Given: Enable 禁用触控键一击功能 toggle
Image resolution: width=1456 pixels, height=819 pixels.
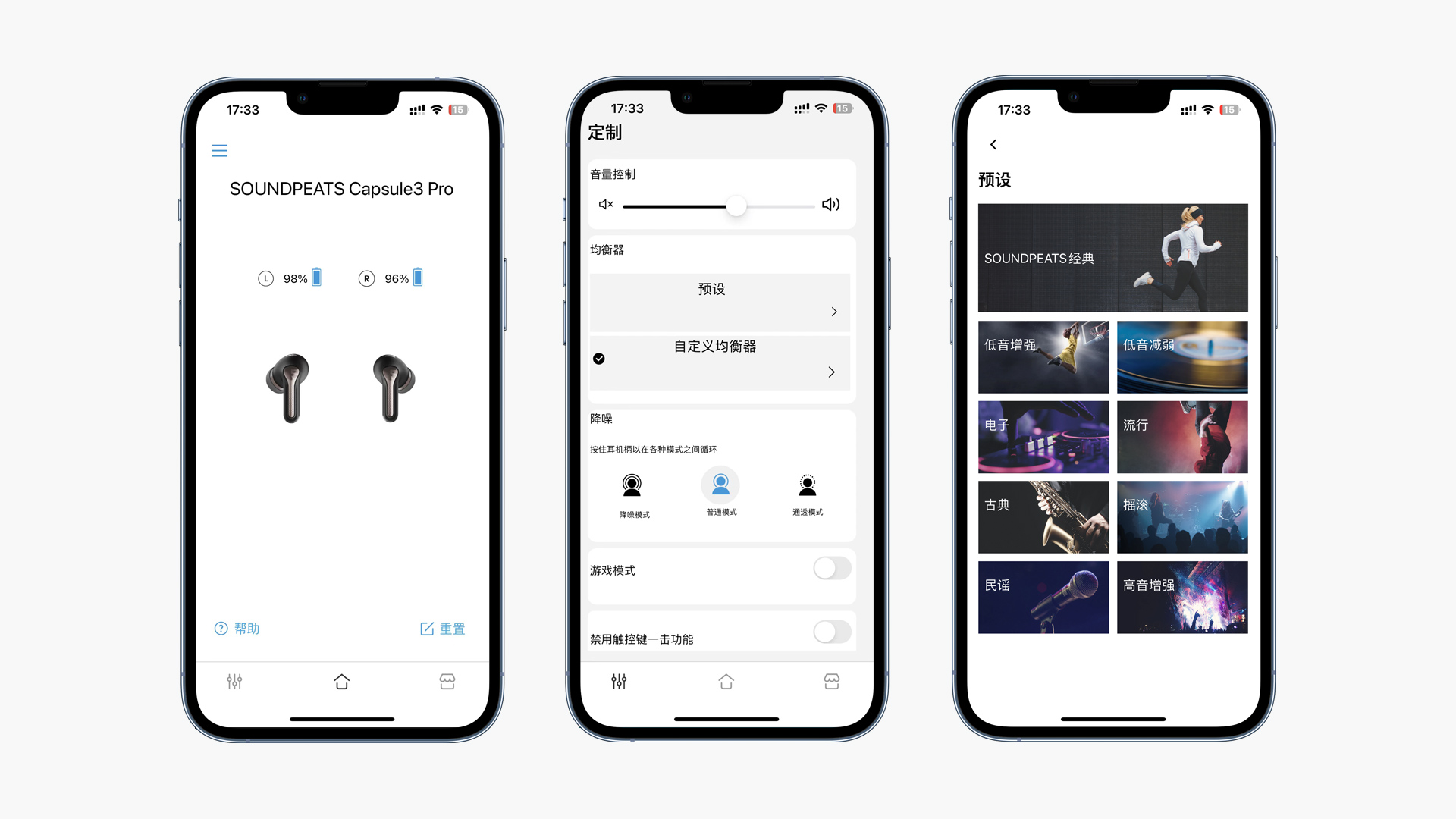Looking at the screenshot, I should point(831,639).
